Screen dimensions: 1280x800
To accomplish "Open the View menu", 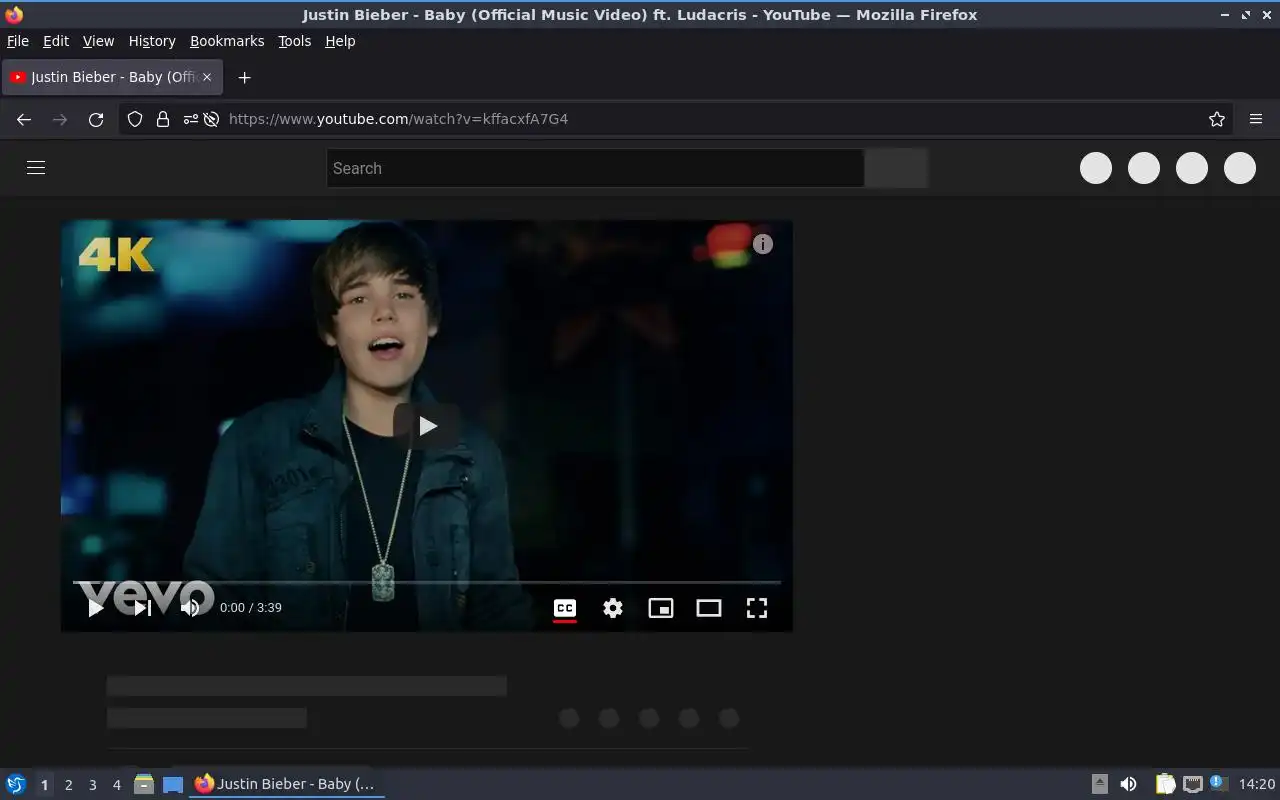I will pos(98,41).
